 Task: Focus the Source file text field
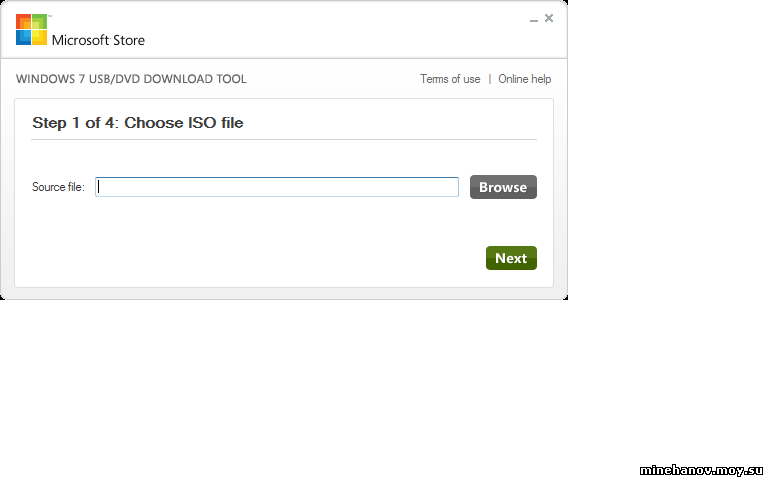click(x=277, y=187)
